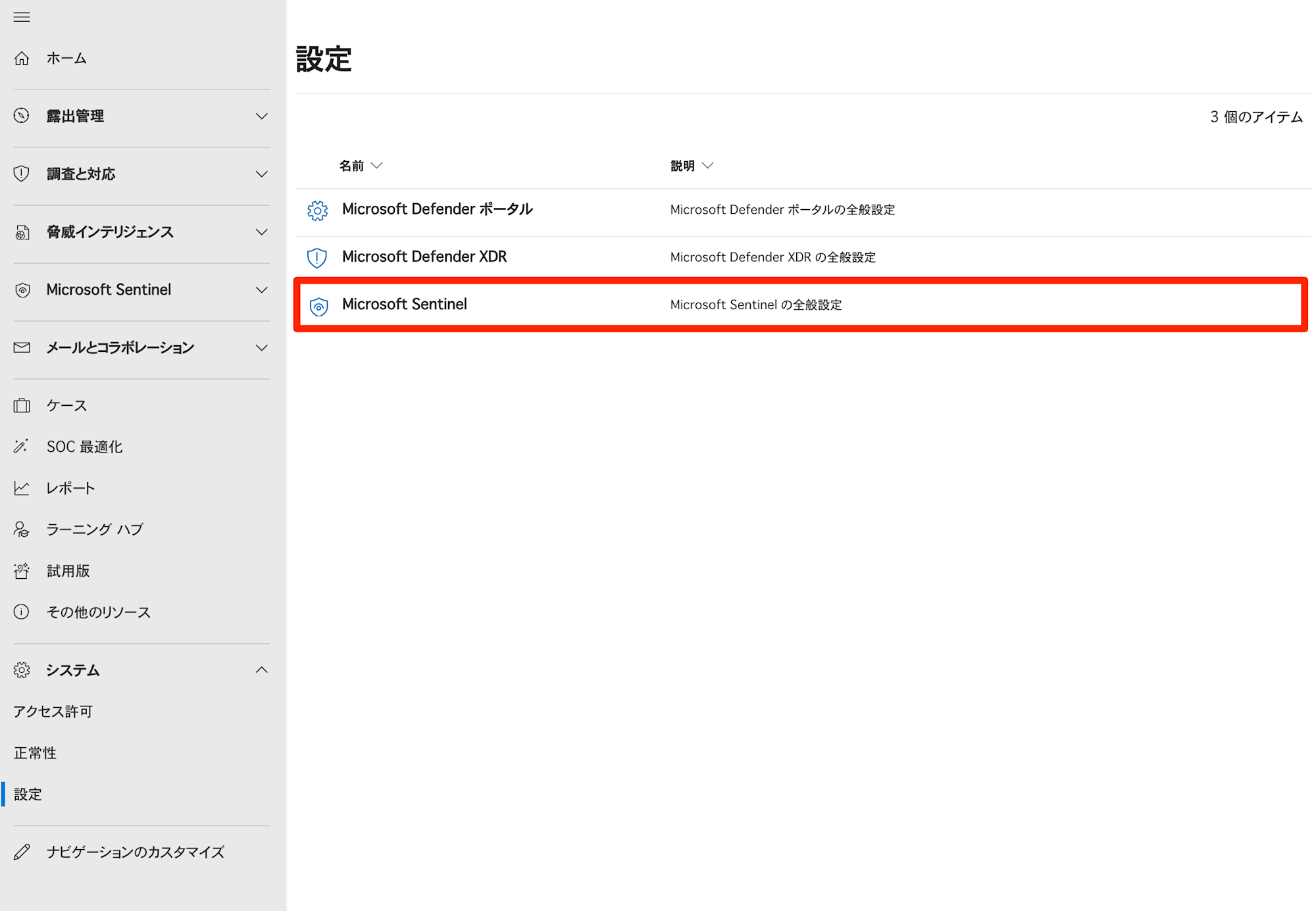Open アクセス許可 under システム
Image resolution: width=1316 pixels, height=911 pixels.
53,712
